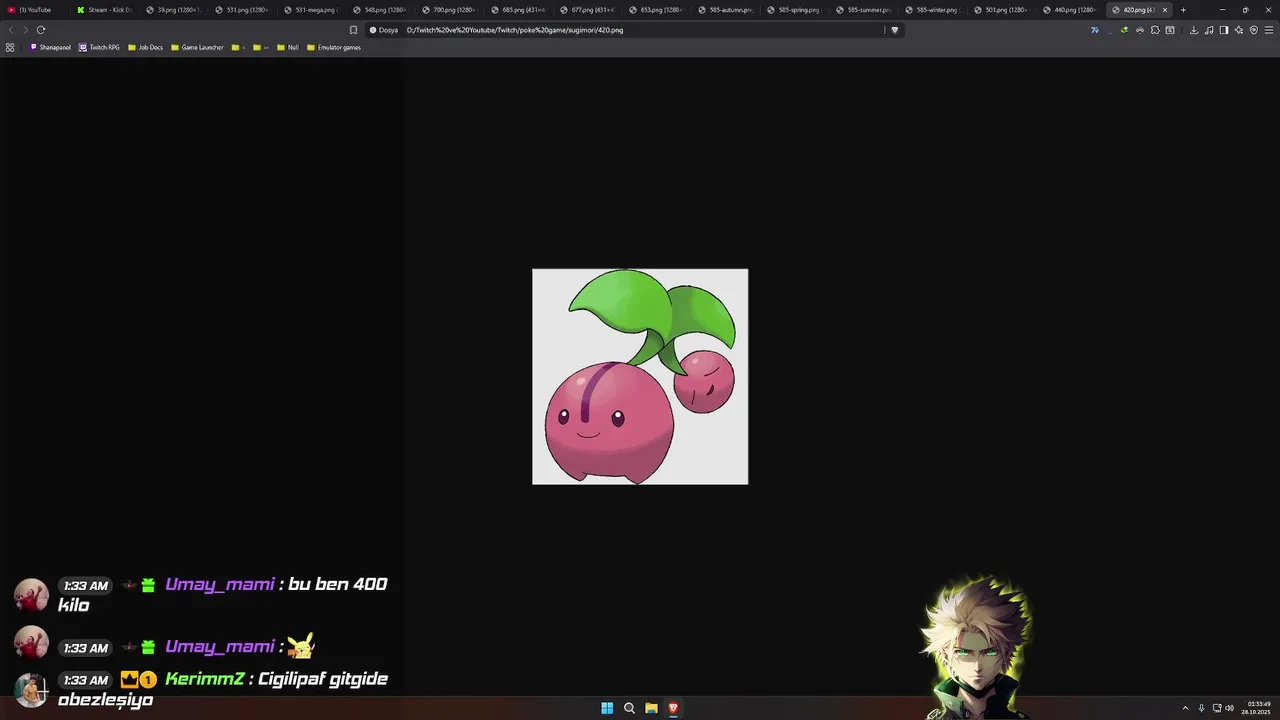Click KerimmZ username in chat overlay
The height and width of the screenshot is (720, 1280).
tap(205, 679)
